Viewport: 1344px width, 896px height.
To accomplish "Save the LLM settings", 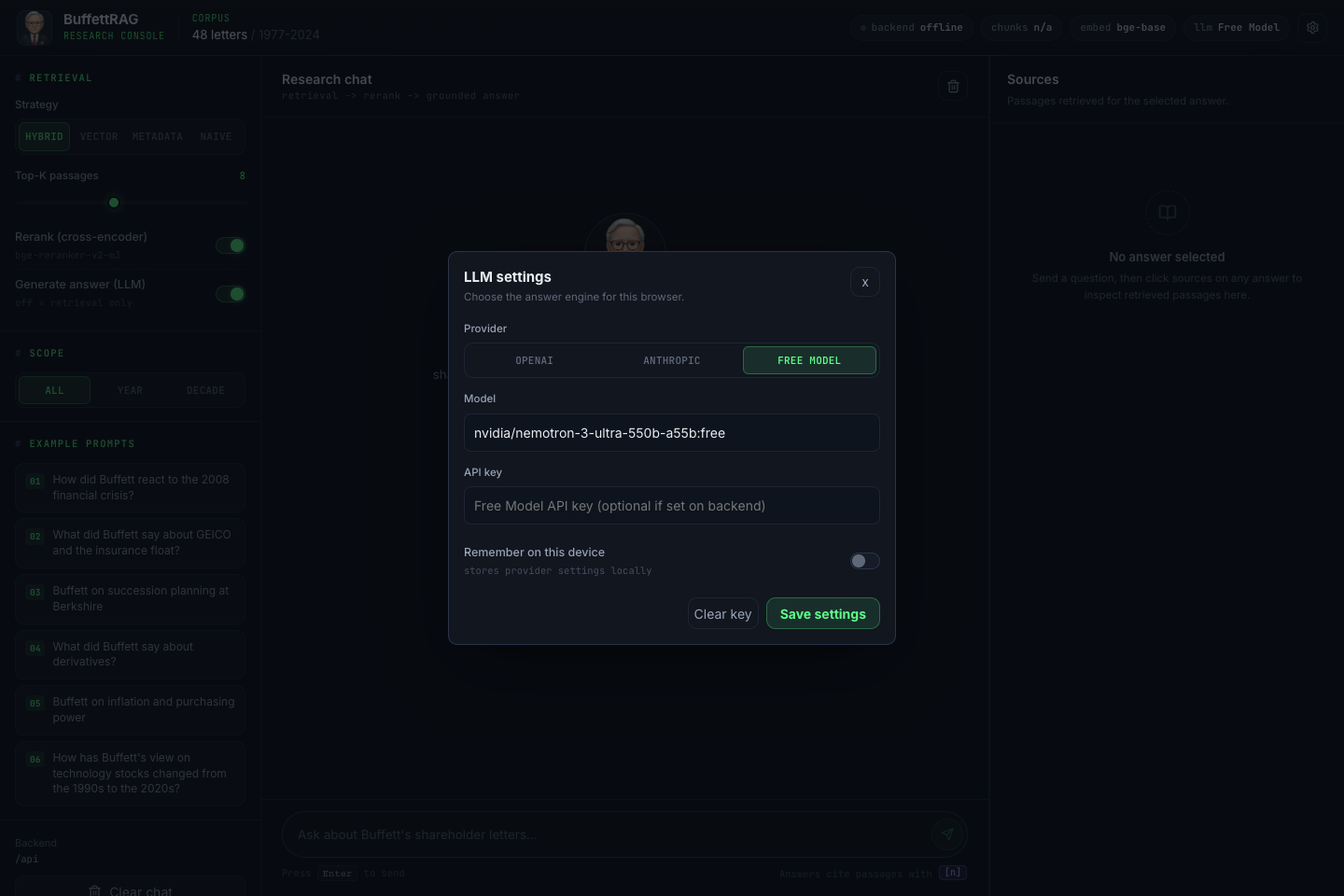I will (823, 613).
